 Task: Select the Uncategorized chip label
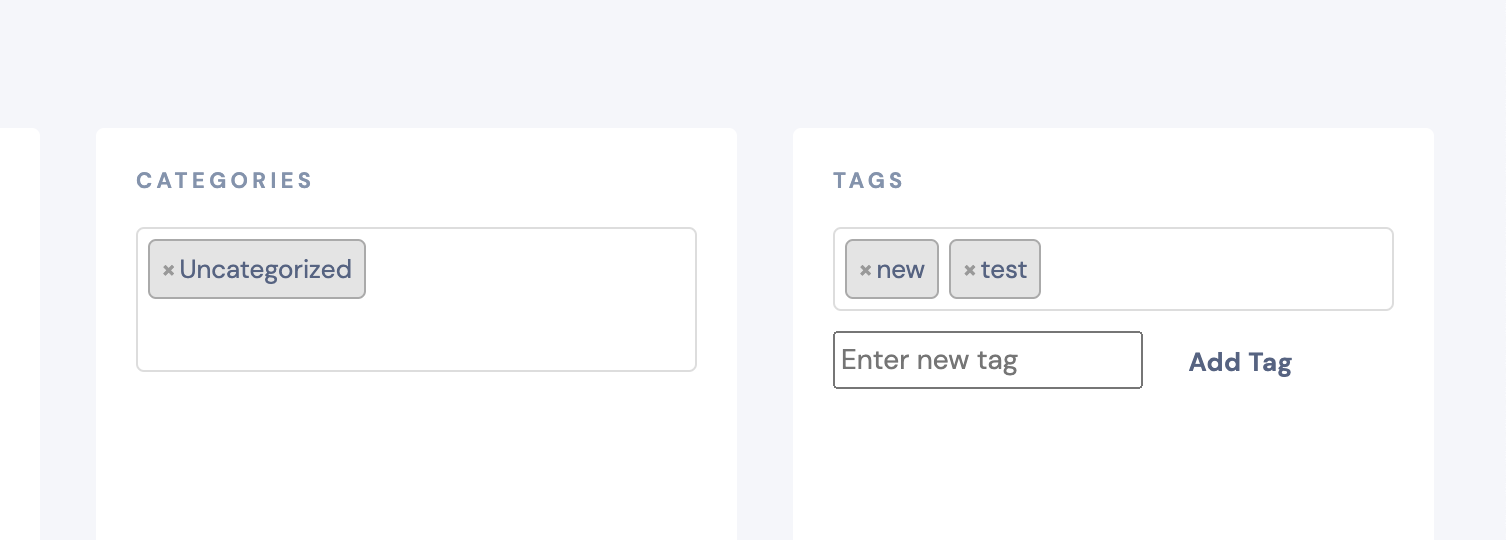coord(265,269)
